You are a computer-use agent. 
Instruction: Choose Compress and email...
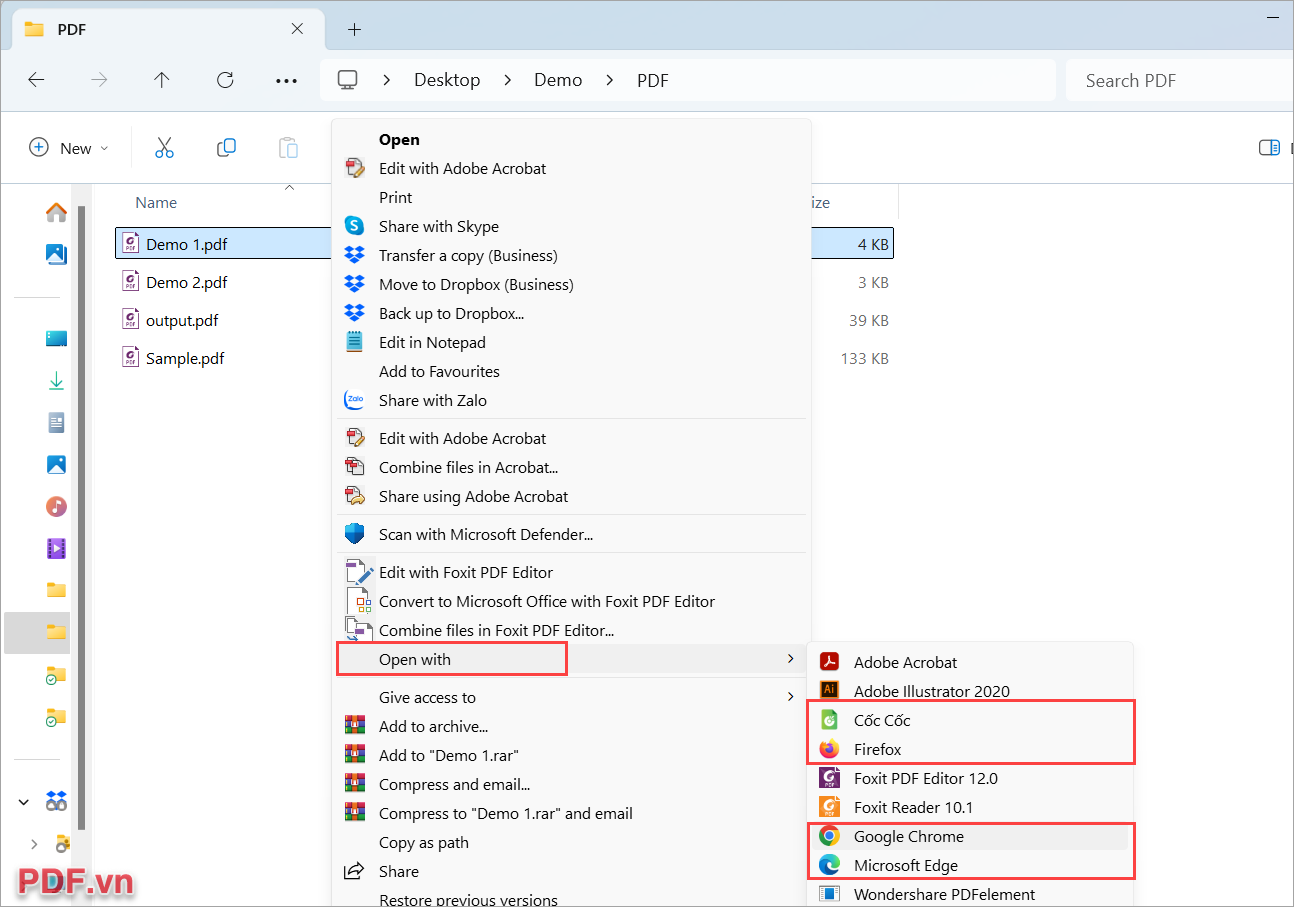coord(571,784)
